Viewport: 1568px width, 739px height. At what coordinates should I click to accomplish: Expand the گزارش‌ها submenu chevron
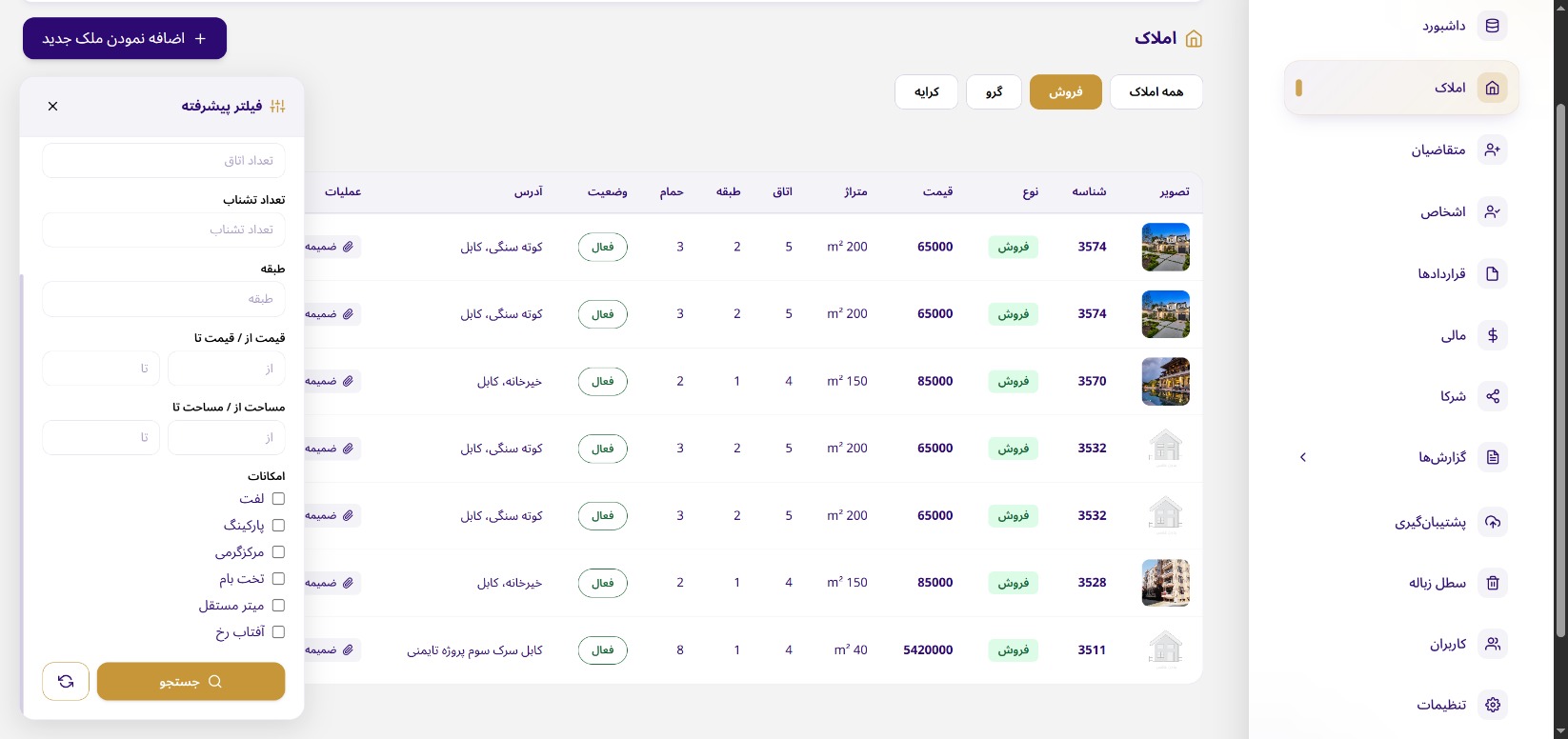tap(1303, 457)
